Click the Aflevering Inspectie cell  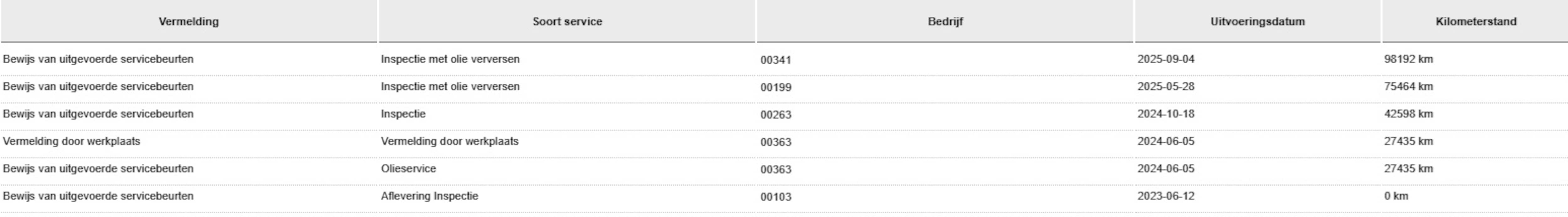429,196
